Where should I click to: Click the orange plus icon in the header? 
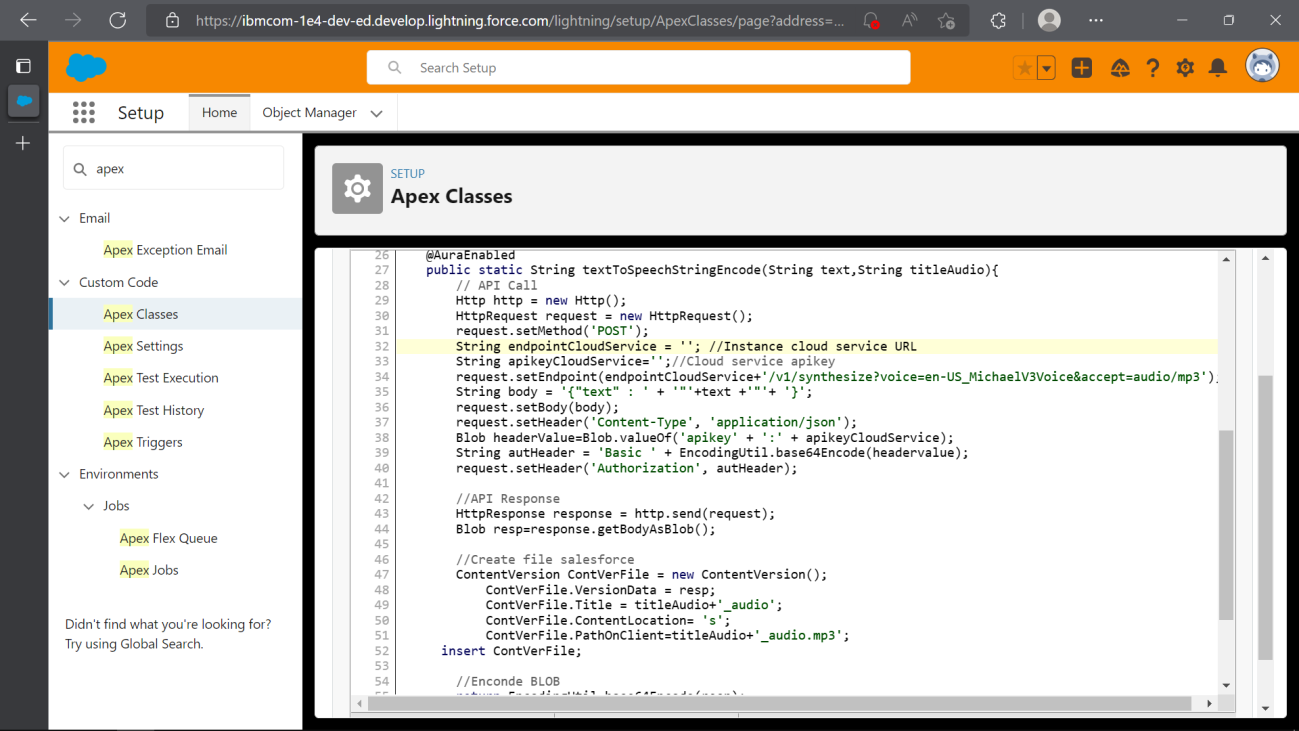point(1081,67)
